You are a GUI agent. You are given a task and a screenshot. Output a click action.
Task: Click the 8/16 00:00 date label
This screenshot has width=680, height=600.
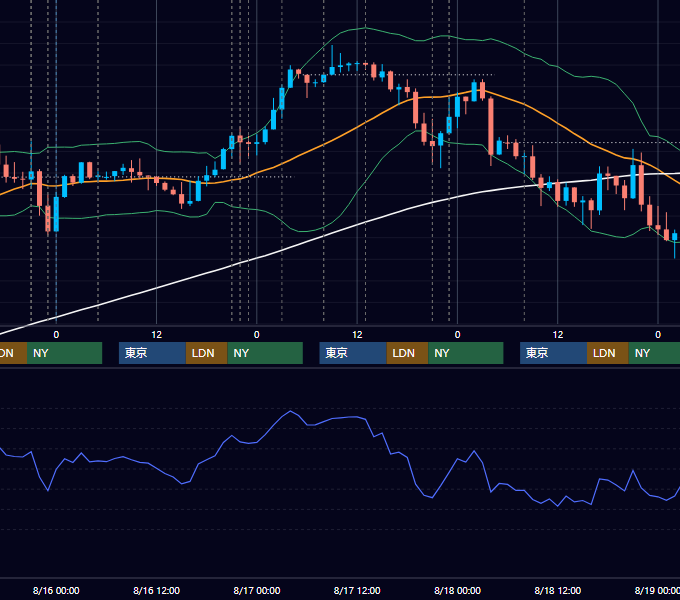pos(56,590)
